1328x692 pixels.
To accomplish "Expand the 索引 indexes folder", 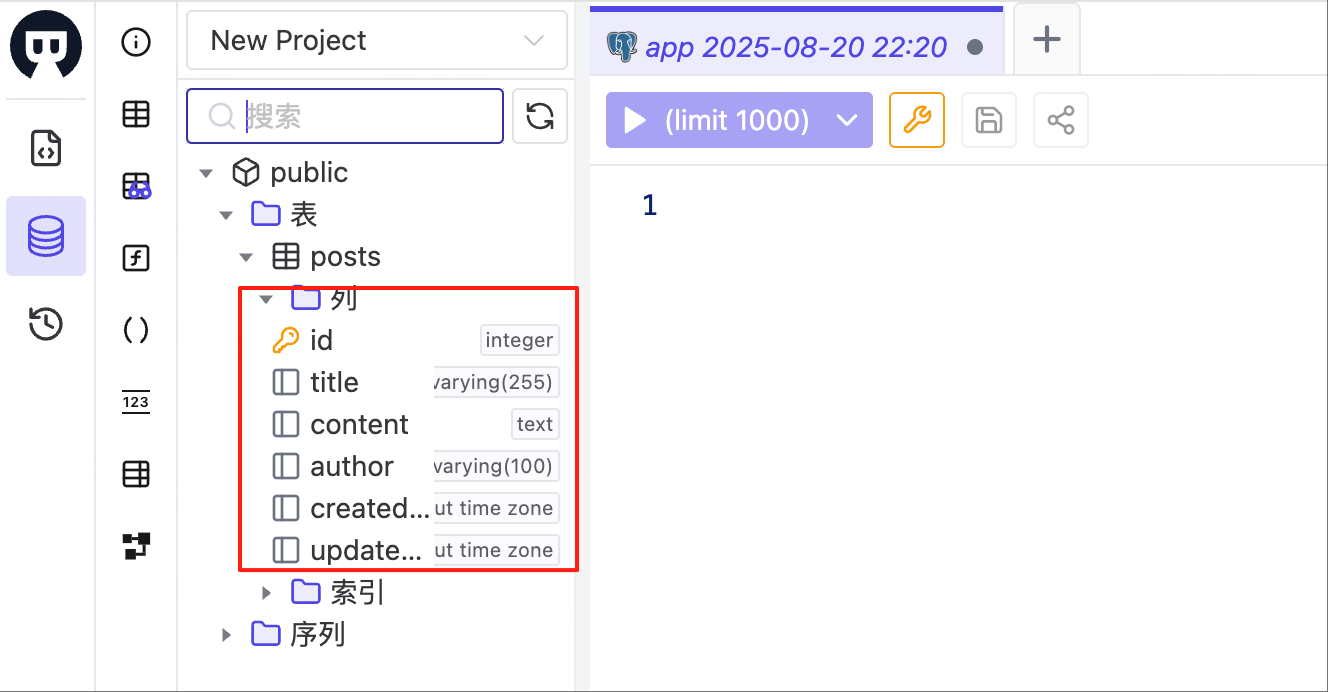I will [x=266, y=593].
